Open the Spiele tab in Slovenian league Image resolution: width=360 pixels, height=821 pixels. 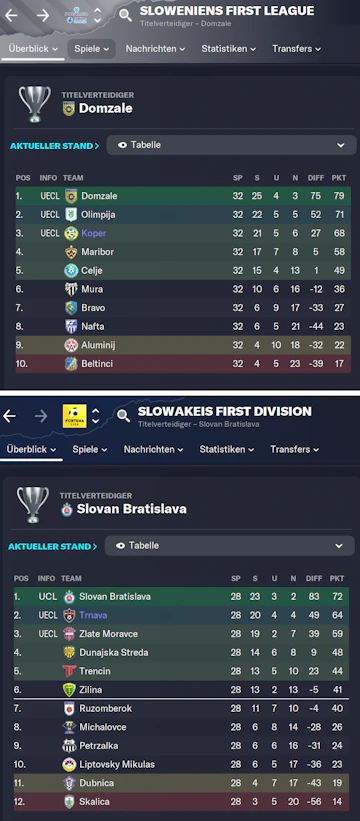pos(91,49)
